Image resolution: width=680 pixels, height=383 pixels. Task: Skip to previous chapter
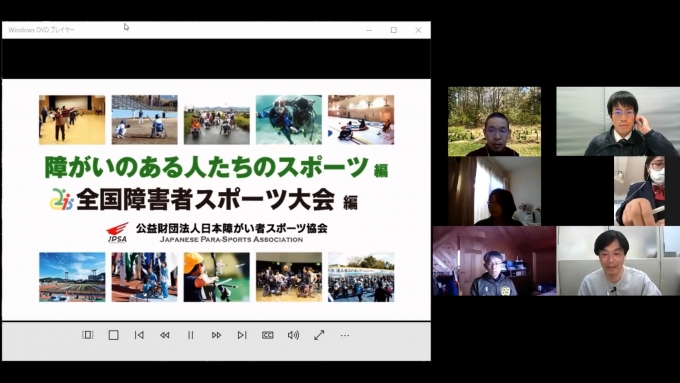click(x=139, y=335)
